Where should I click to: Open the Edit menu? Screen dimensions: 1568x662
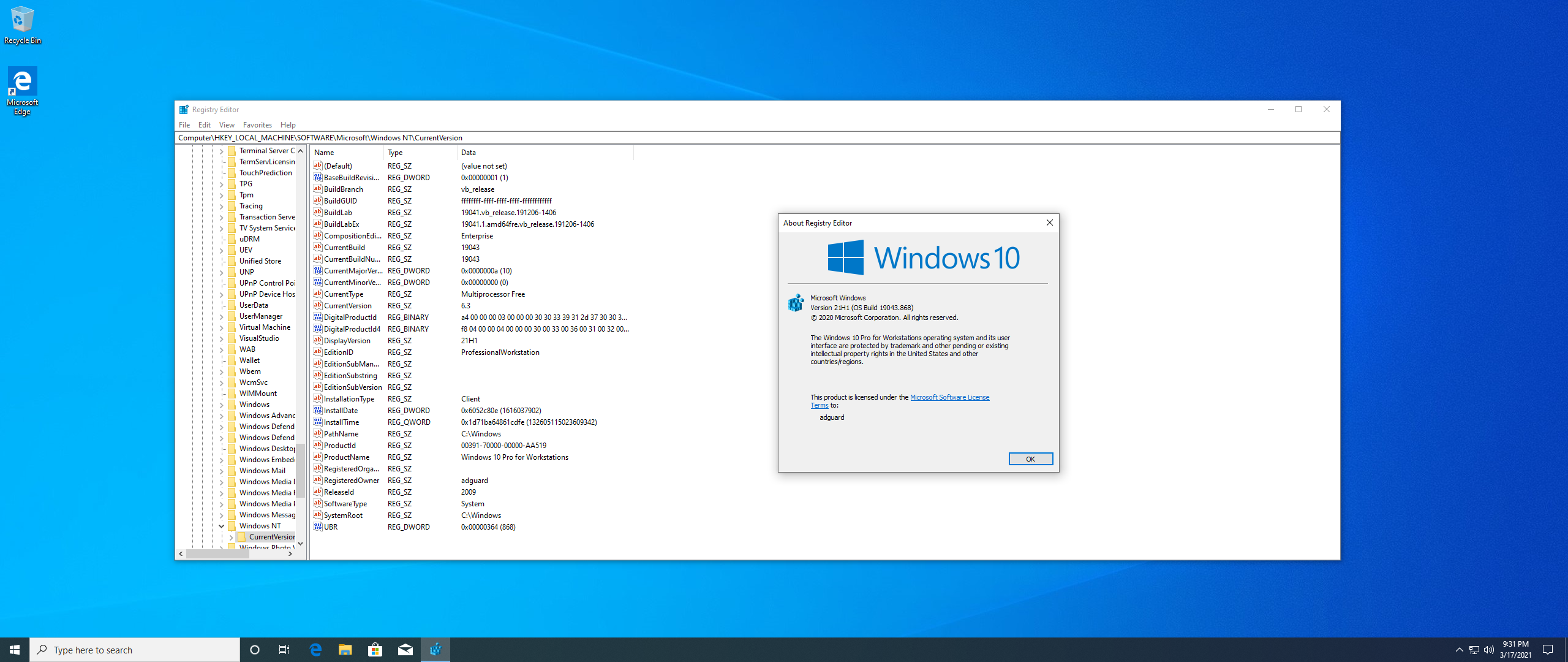pyautogui.click(x=204, y=125)
